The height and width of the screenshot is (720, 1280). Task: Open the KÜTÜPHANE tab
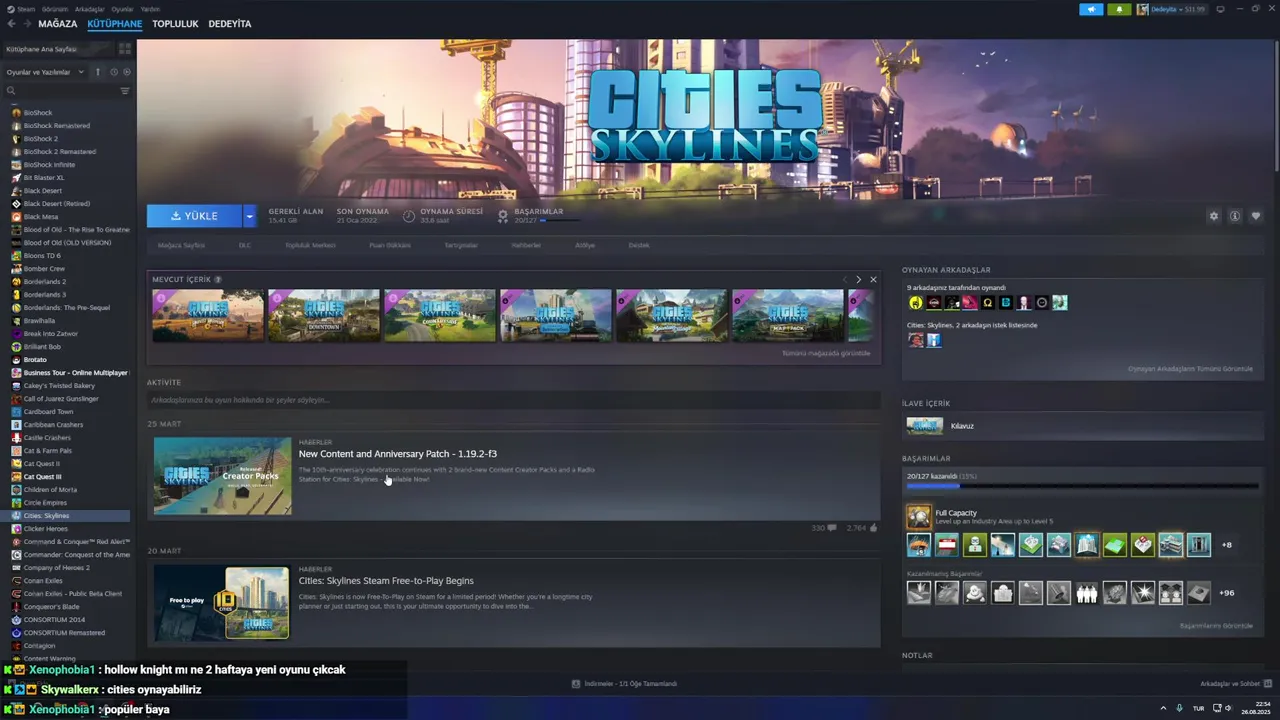(x=115, y=23)
